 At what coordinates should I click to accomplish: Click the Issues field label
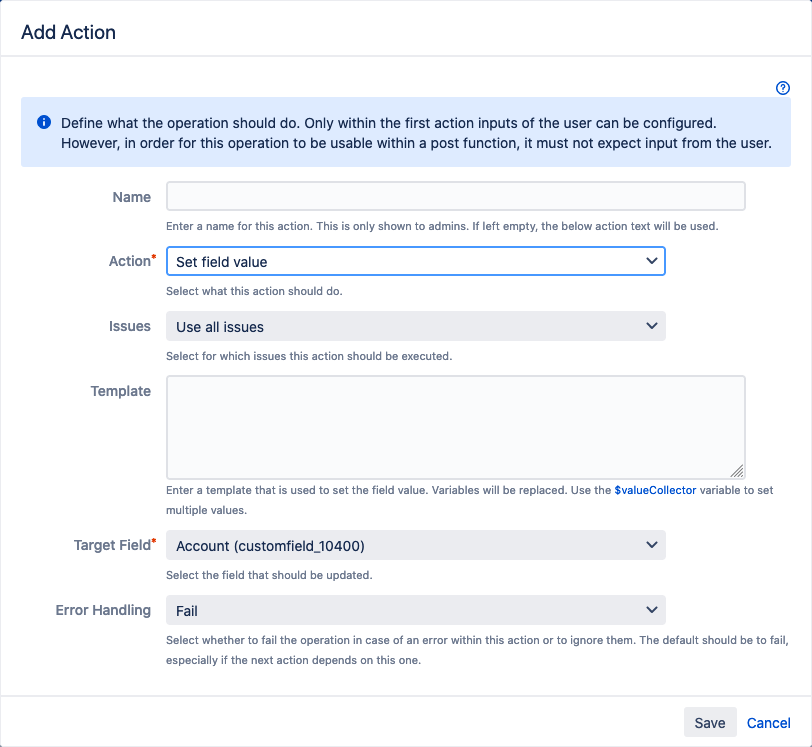tap(129, 326)
